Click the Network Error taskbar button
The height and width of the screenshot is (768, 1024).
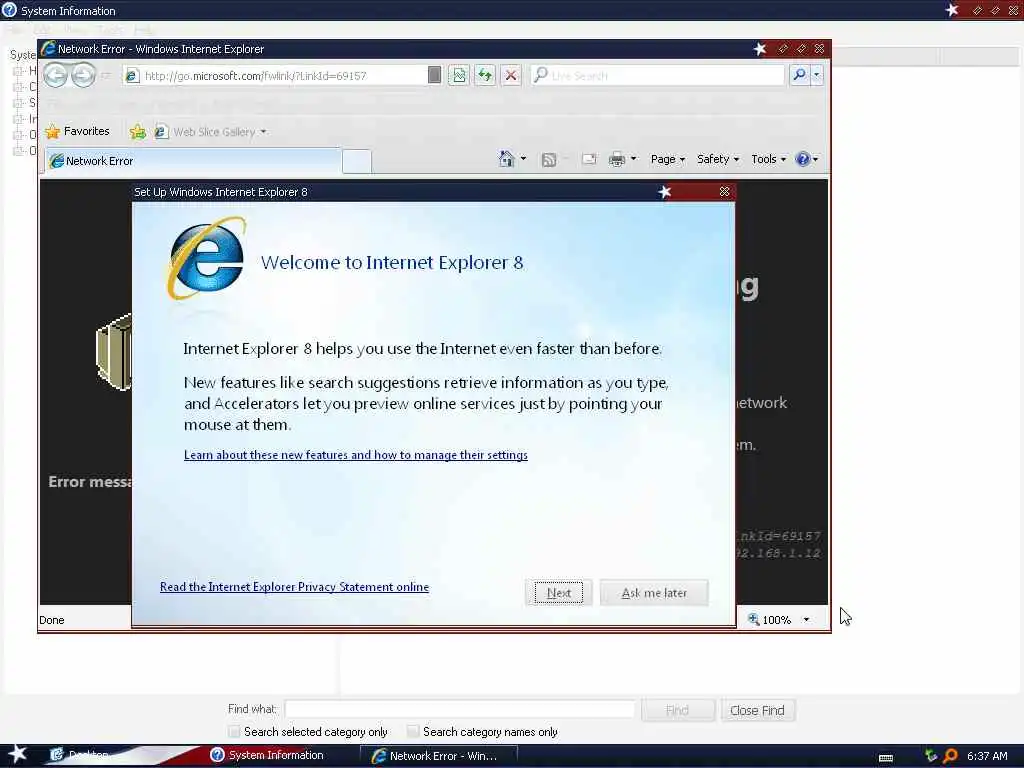439,756
